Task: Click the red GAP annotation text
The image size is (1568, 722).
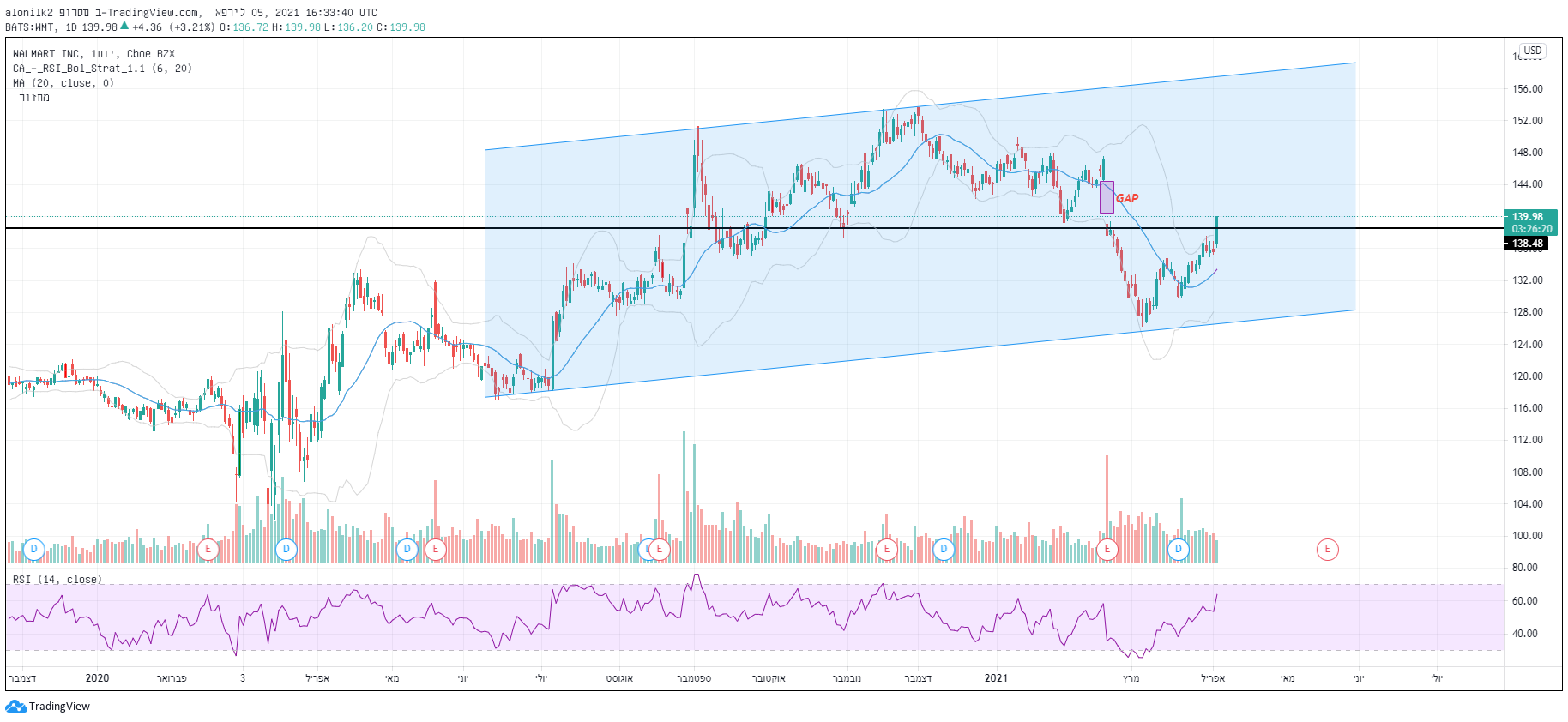Action: click(1128, 198)
